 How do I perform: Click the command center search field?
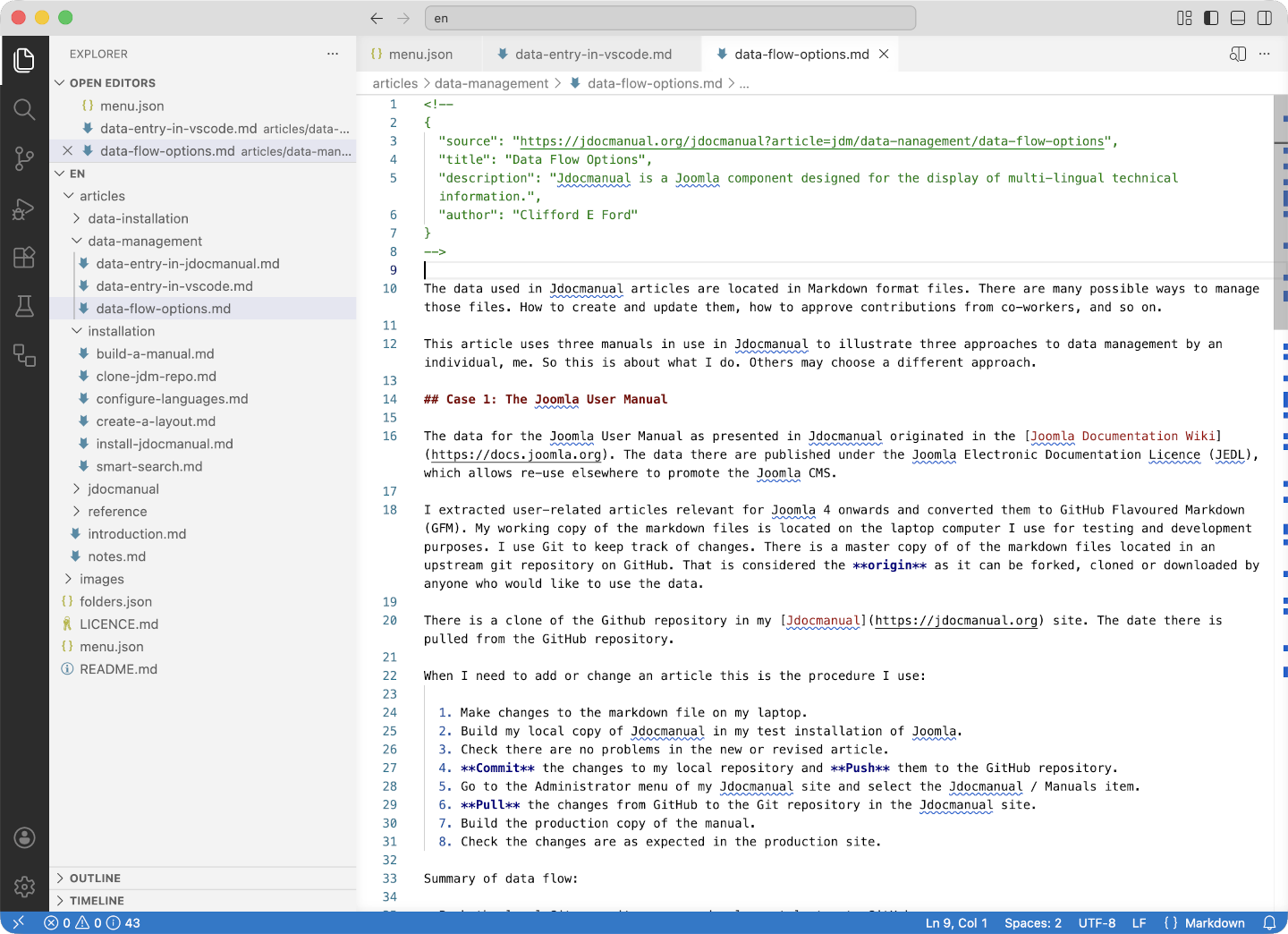coord(671,18)
